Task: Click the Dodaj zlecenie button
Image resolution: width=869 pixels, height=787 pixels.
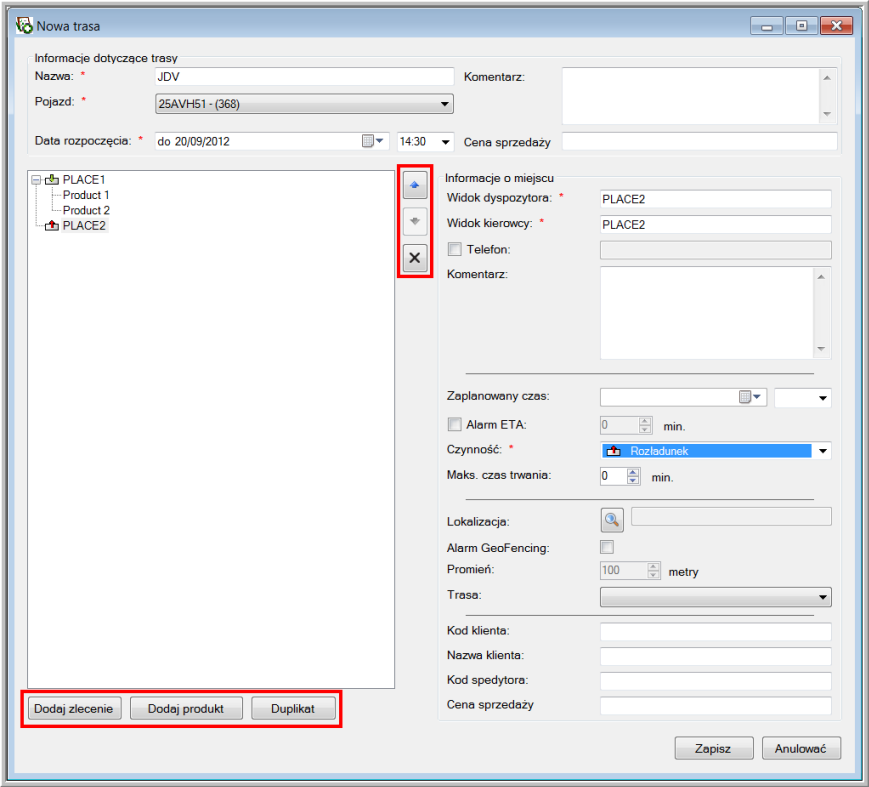Action: coord(76,708)
